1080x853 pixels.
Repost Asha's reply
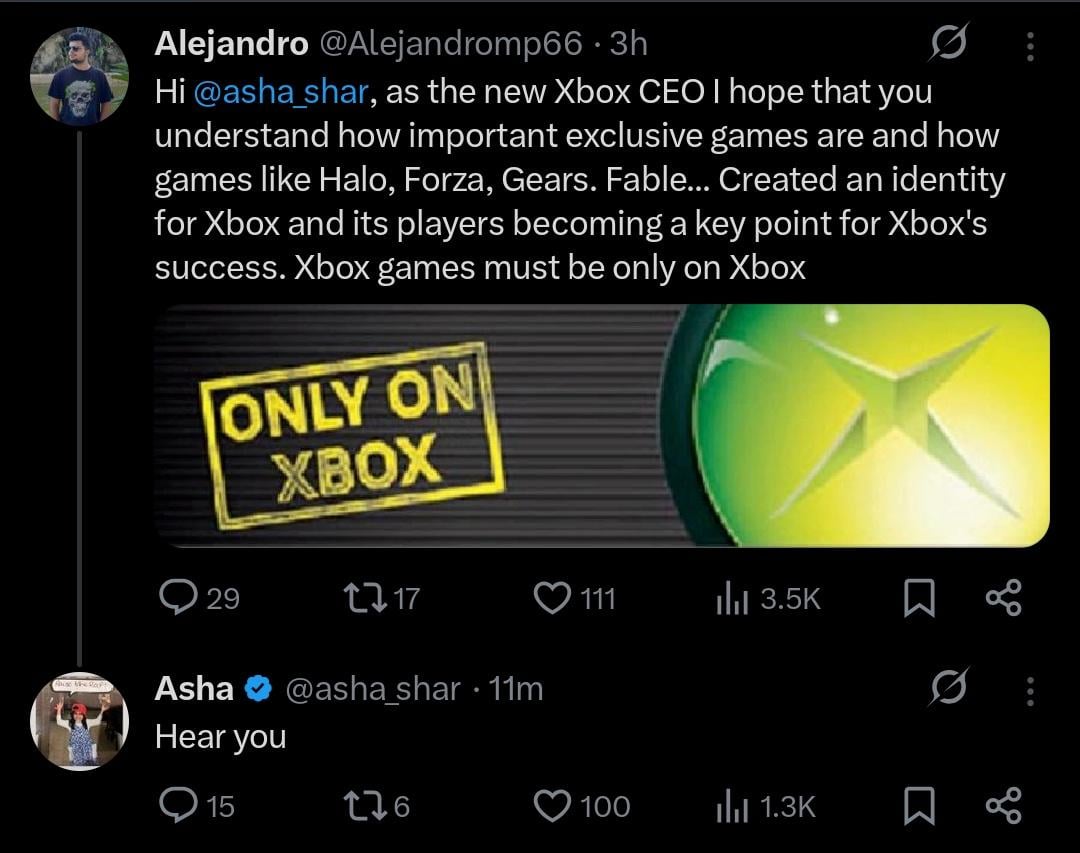tap(360, 806)
